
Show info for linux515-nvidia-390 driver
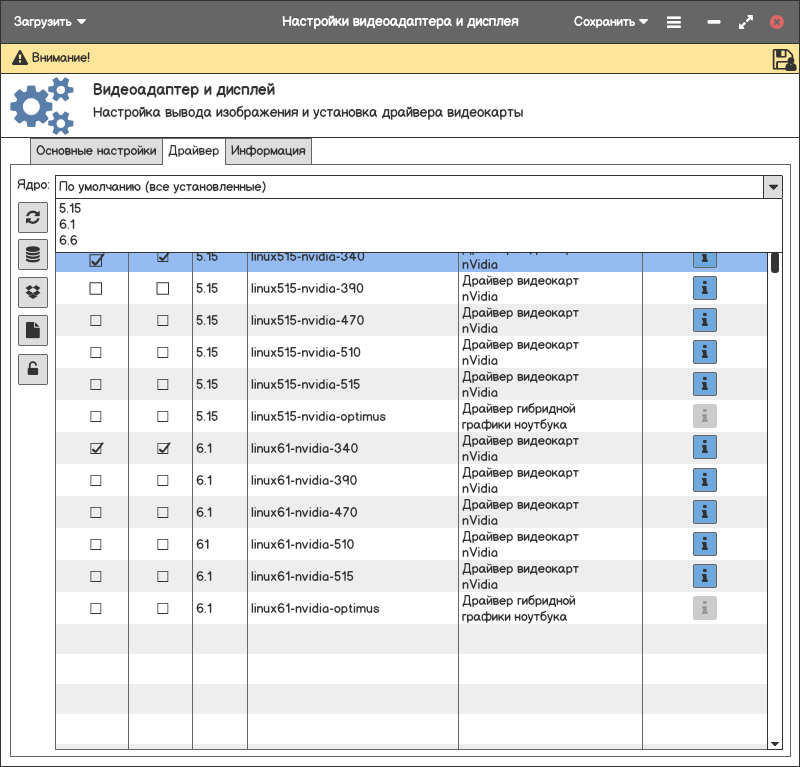point(705,288)
